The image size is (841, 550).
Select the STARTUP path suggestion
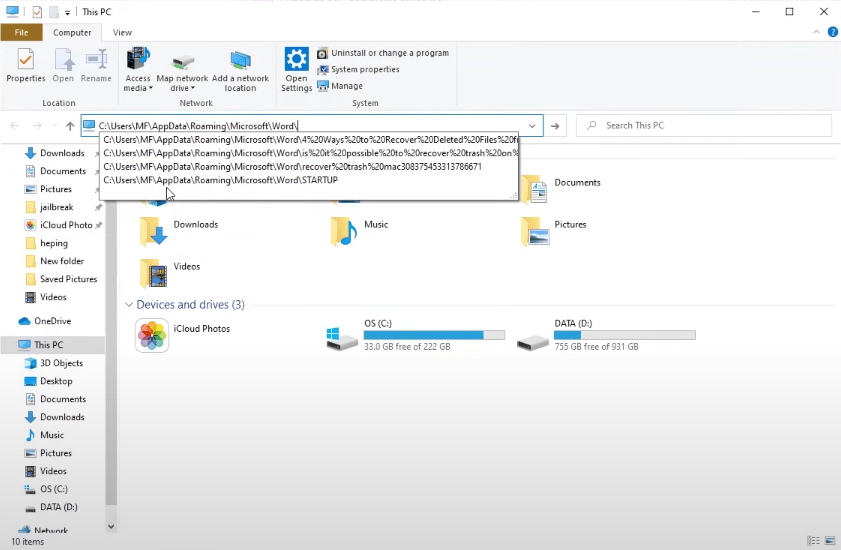pyautogui.click(x=309, y=180)
